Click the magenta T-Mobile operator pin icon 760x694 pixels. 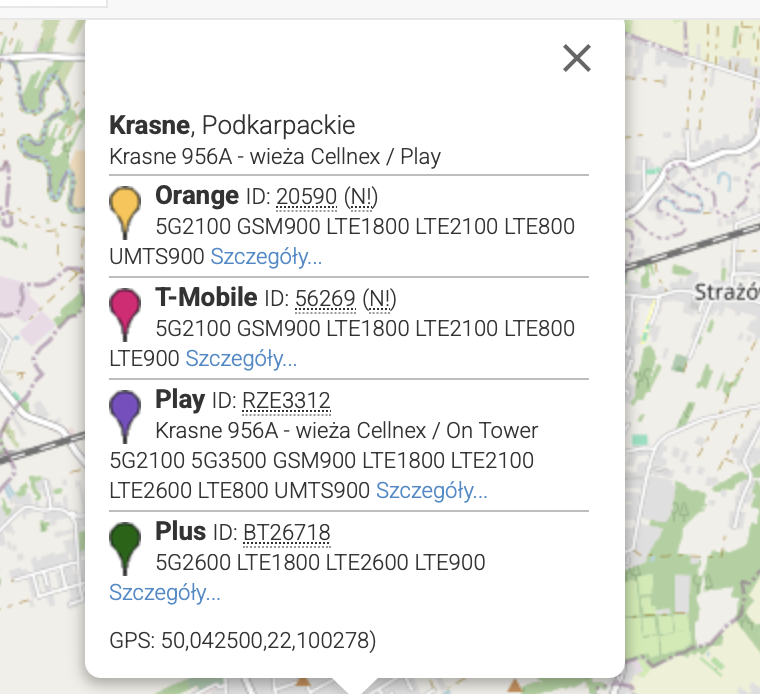[125, 315]
